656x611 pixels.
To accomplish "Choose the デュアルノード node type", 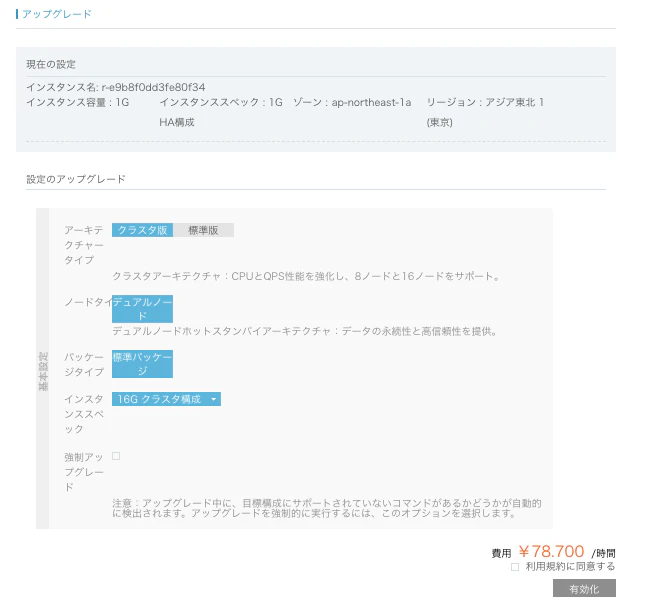I will 142,309.
